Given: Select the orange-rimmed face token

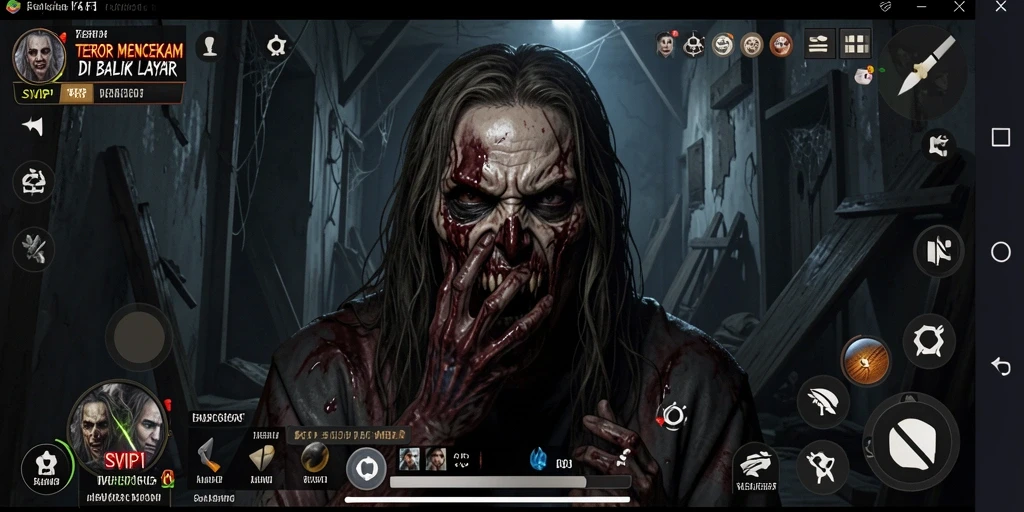Looking at the screenshot, I should (x=780, y=44).
